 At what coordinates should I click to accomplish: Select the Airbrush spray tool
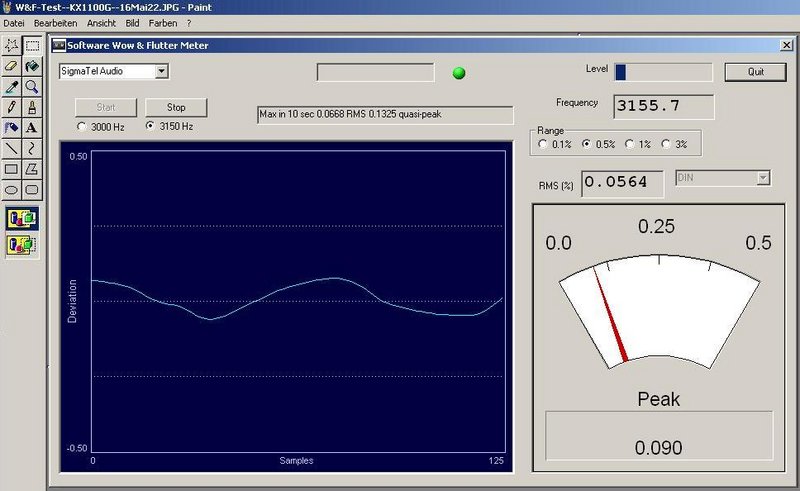[x=11, y=128]
